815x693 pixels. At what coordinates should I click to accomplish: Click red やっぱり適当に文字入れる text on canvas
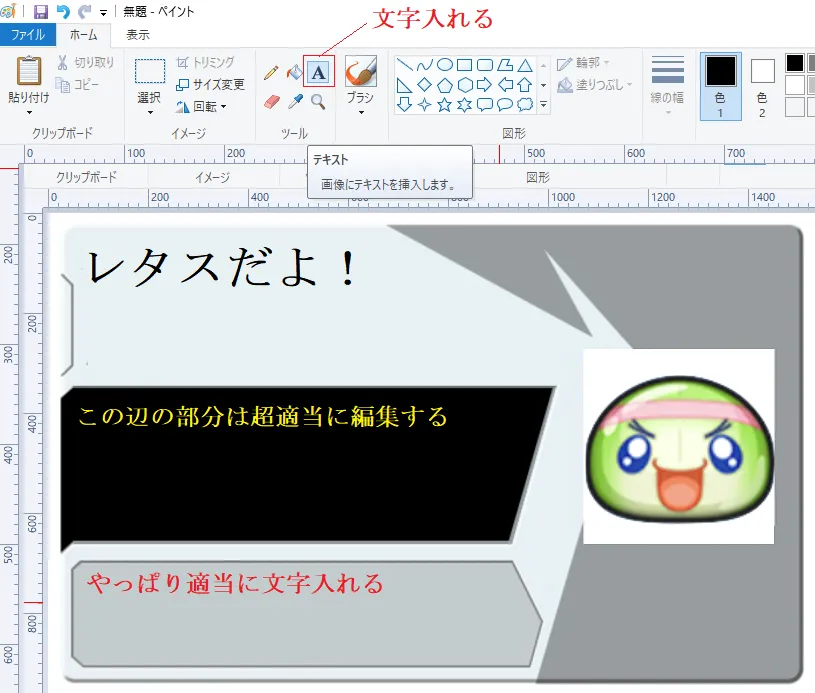point(235,583)
